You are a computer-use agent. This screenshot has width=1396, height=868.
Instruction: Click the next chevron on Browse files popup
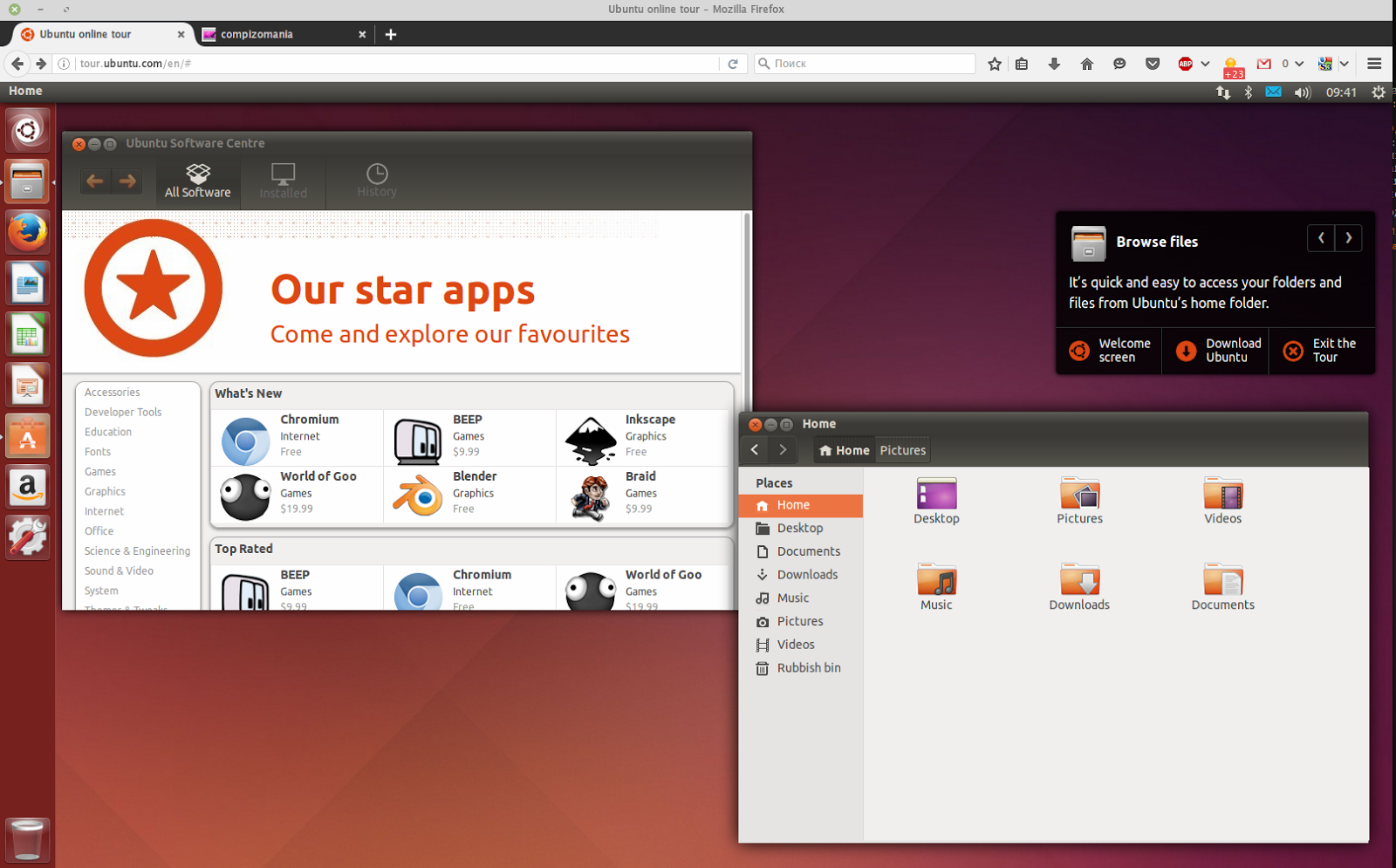click(x=1349, y=237)
